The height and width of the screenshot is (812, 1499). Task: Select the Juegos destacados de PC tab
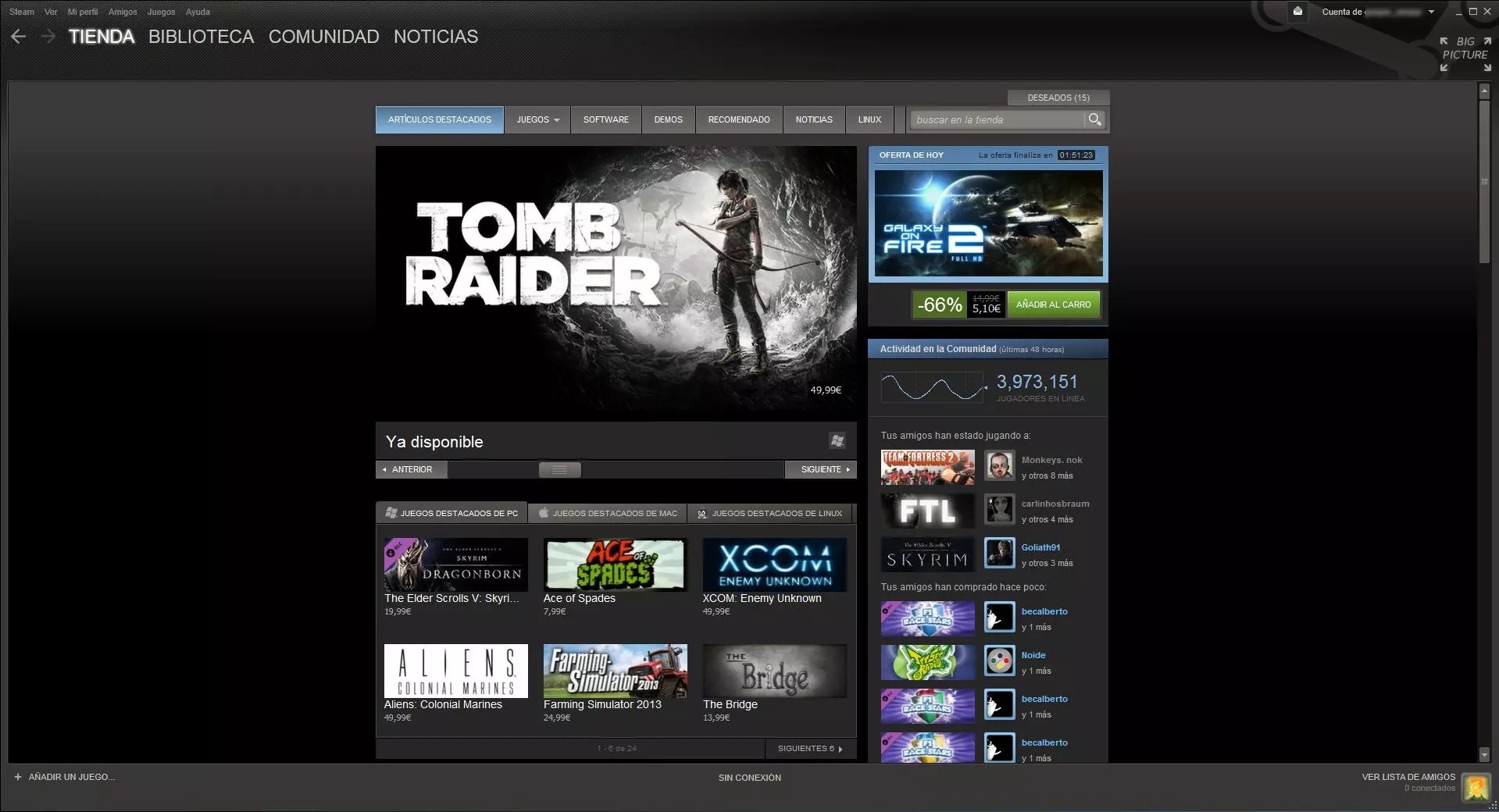[x=451, y=513]
